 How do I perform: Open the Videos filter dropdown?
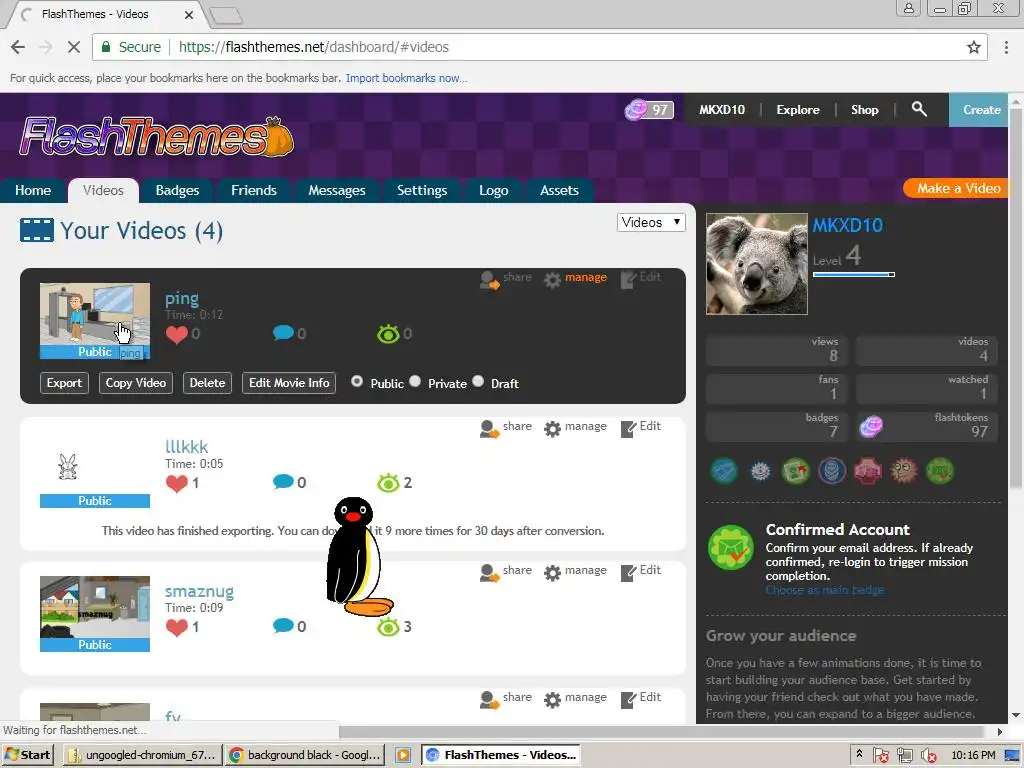[650, 222]
